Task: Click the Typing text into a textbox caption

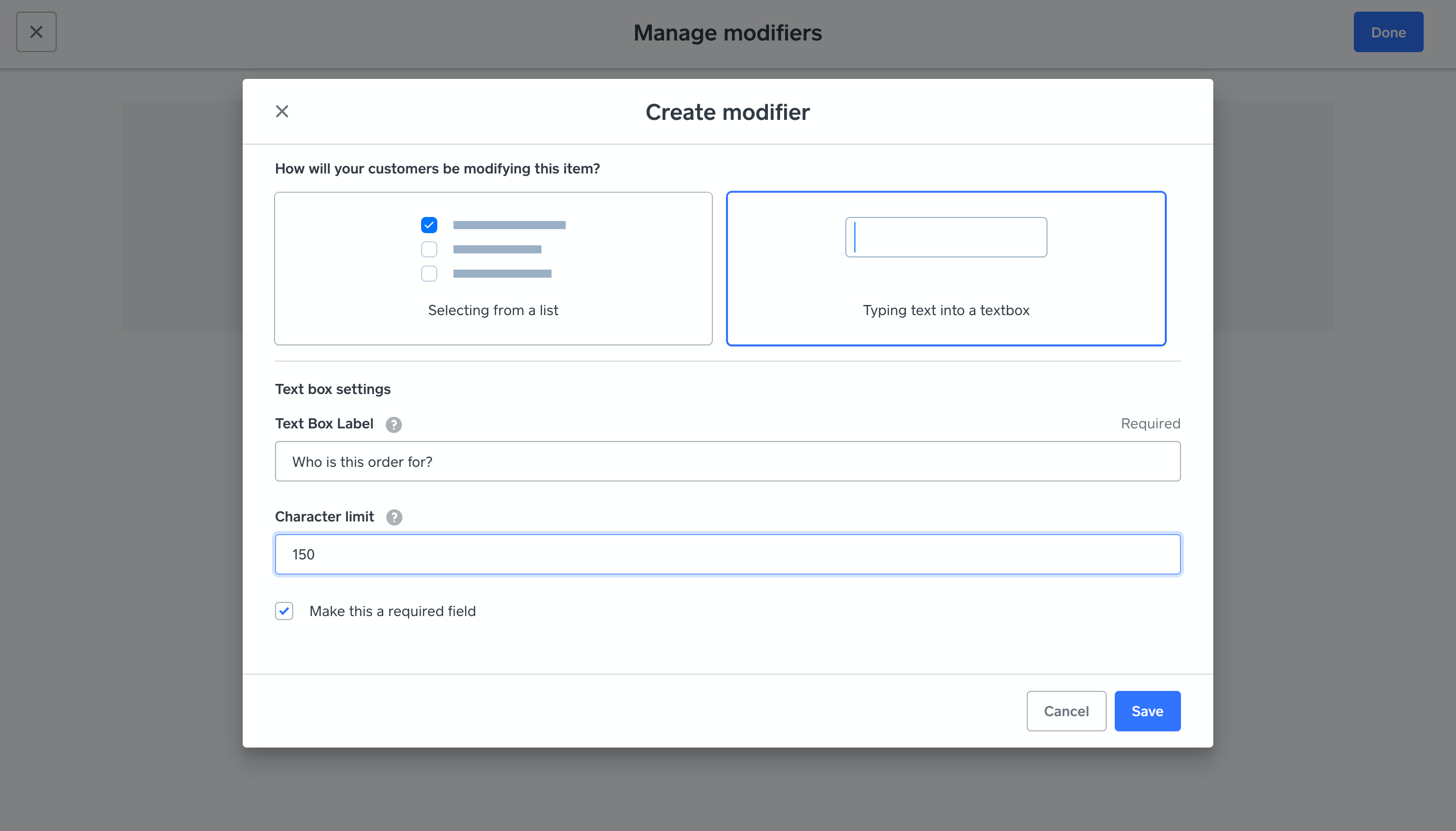Action: click(x=945, y=310)
